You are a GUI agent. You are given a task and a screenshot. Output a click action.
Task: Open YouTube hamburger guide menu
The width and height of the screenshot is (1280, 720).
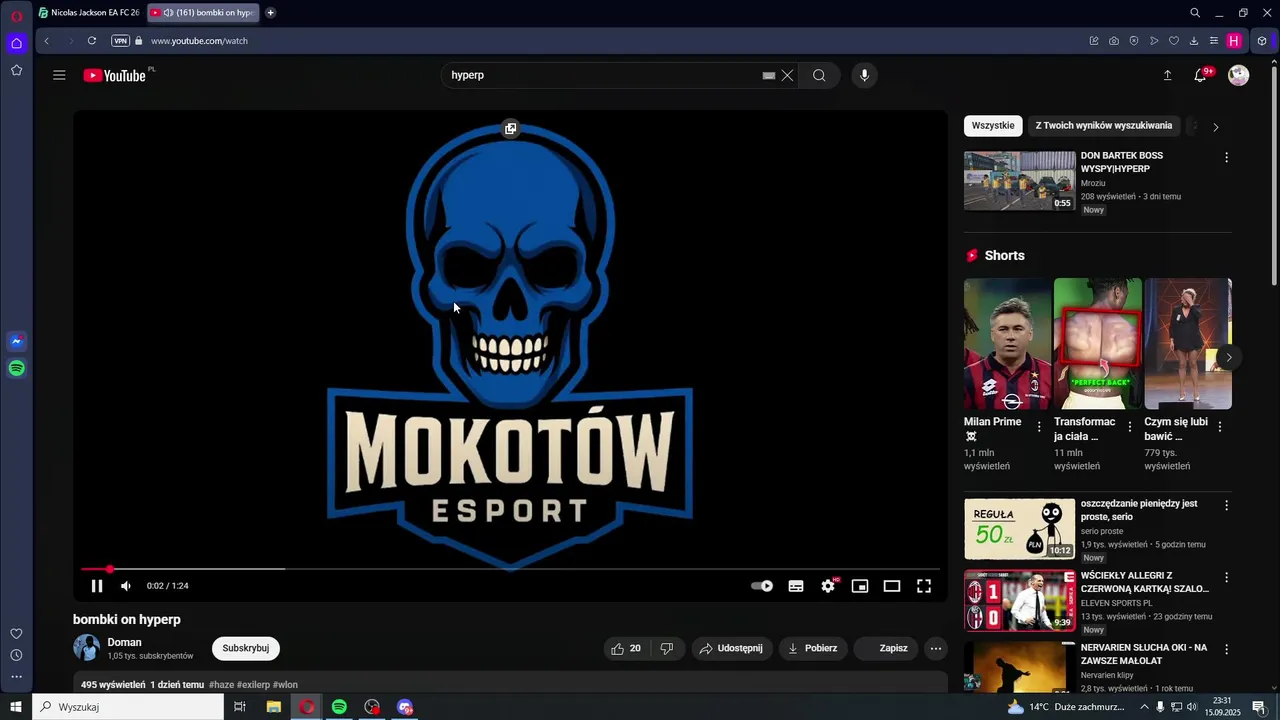tap(59, 75)
